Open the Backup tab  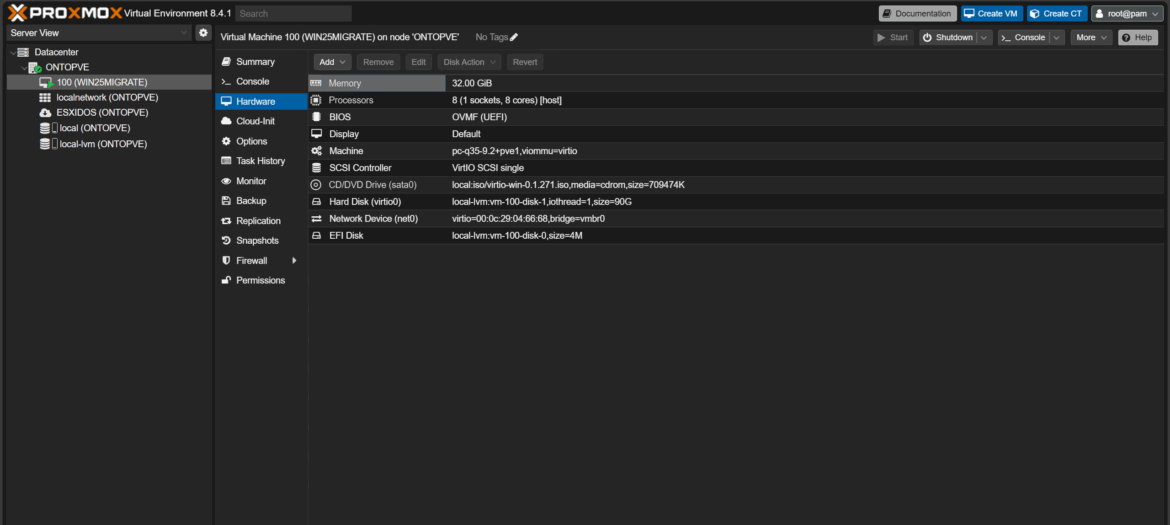(261, 201)
